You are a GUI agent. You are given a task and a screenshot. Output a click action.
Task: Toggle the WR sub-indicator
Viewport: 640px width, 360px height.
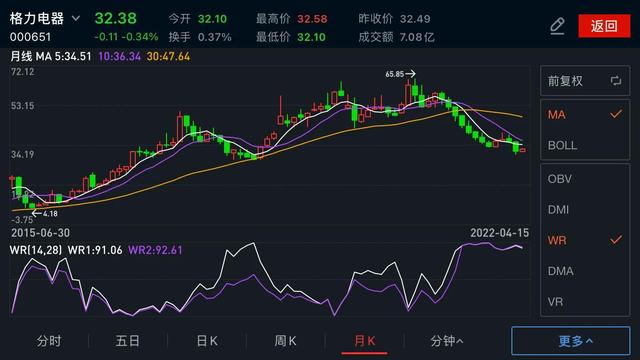click(585, 240)
